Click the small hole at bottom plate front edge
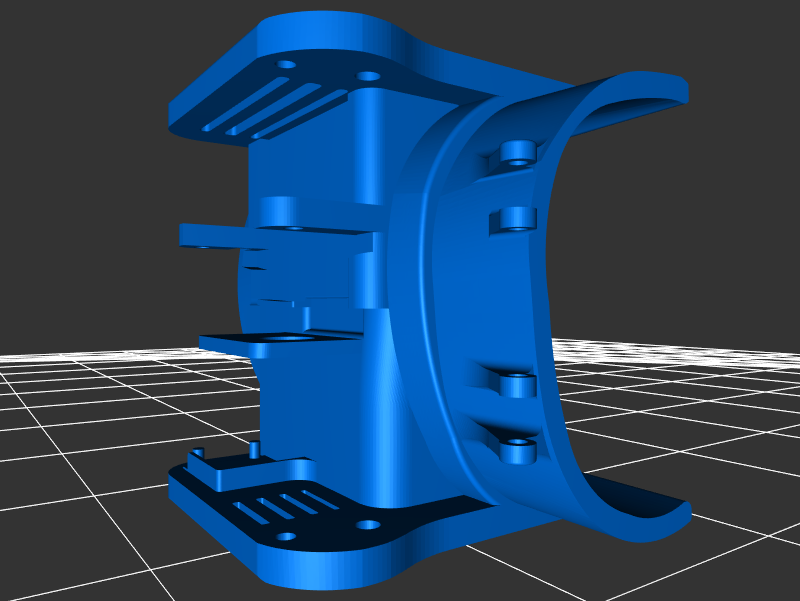 [x=287, y=537]
